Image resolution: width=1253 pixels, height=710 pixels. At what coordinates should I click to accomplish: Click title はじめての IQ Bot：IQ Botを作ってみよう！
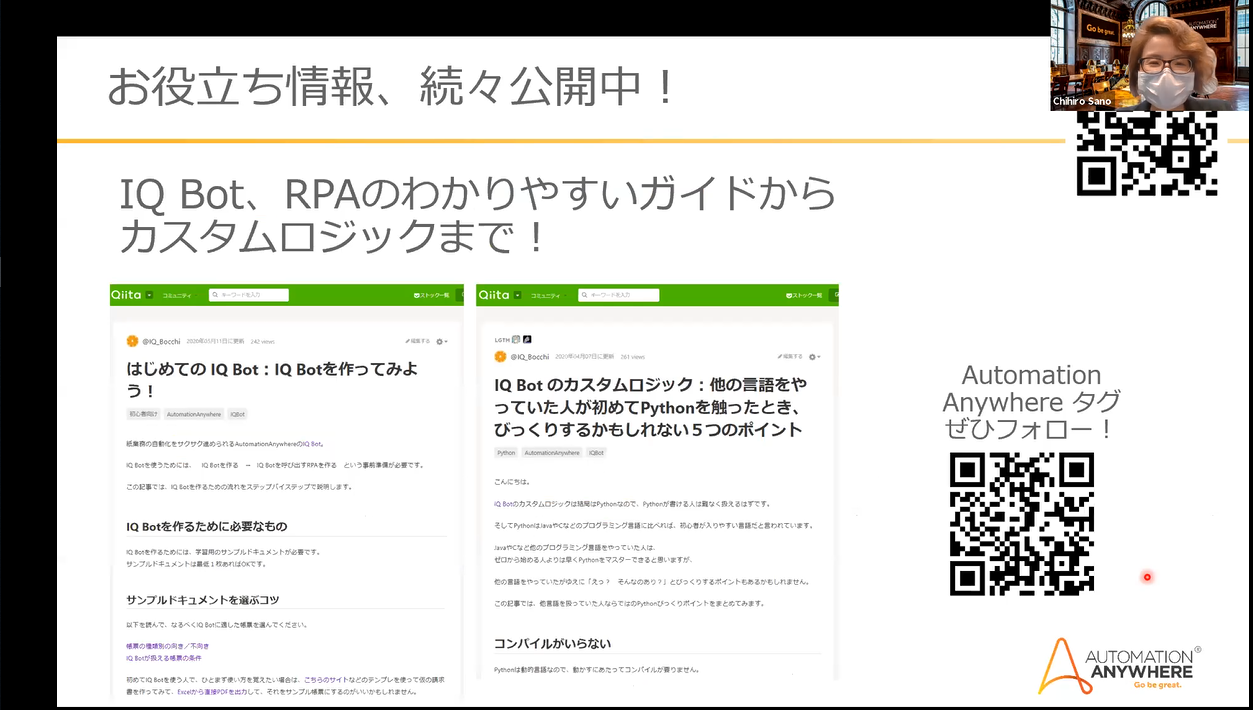tap(272, 379)
